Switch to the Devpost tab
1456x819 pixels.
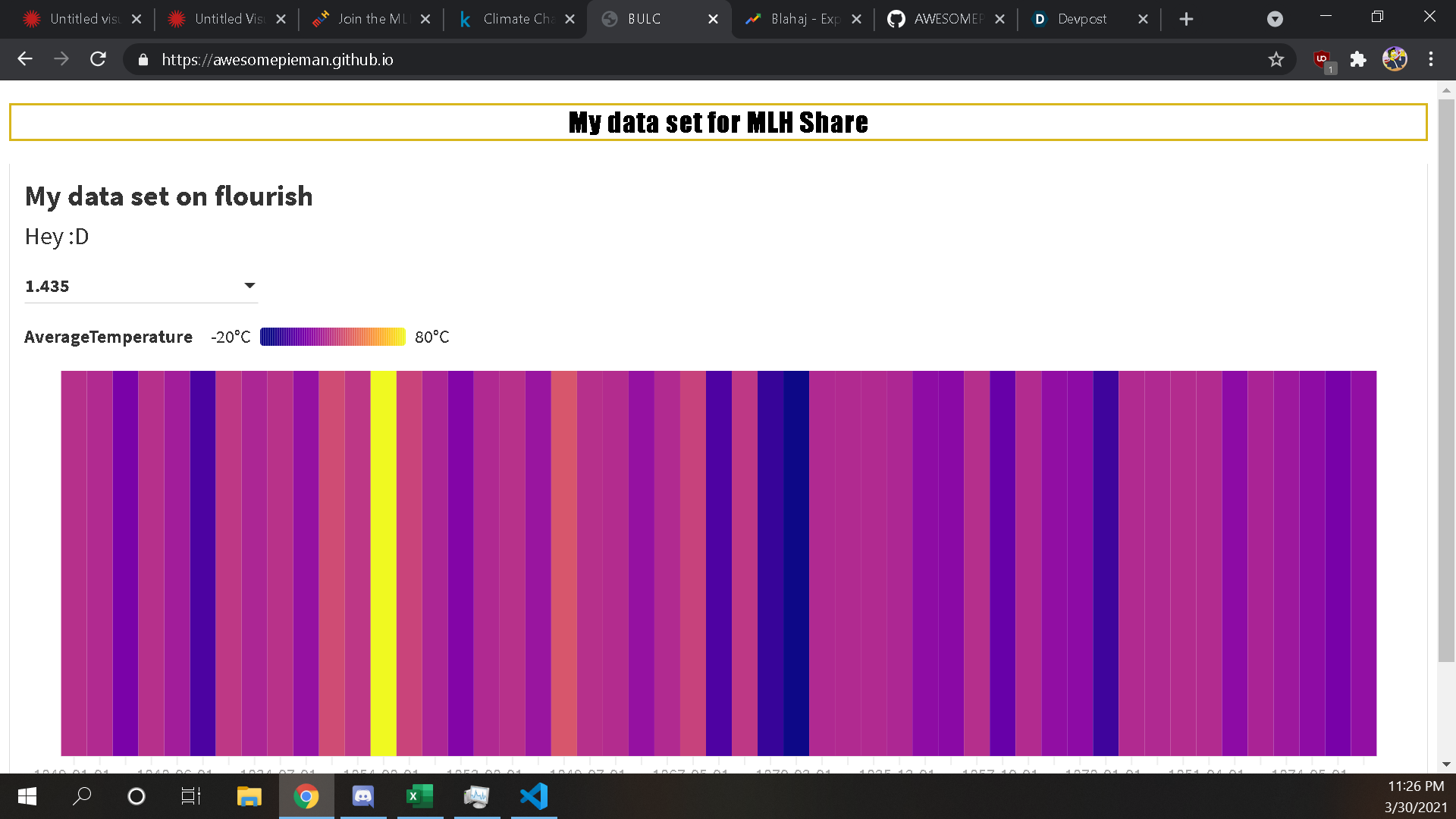click(1082, 19)
